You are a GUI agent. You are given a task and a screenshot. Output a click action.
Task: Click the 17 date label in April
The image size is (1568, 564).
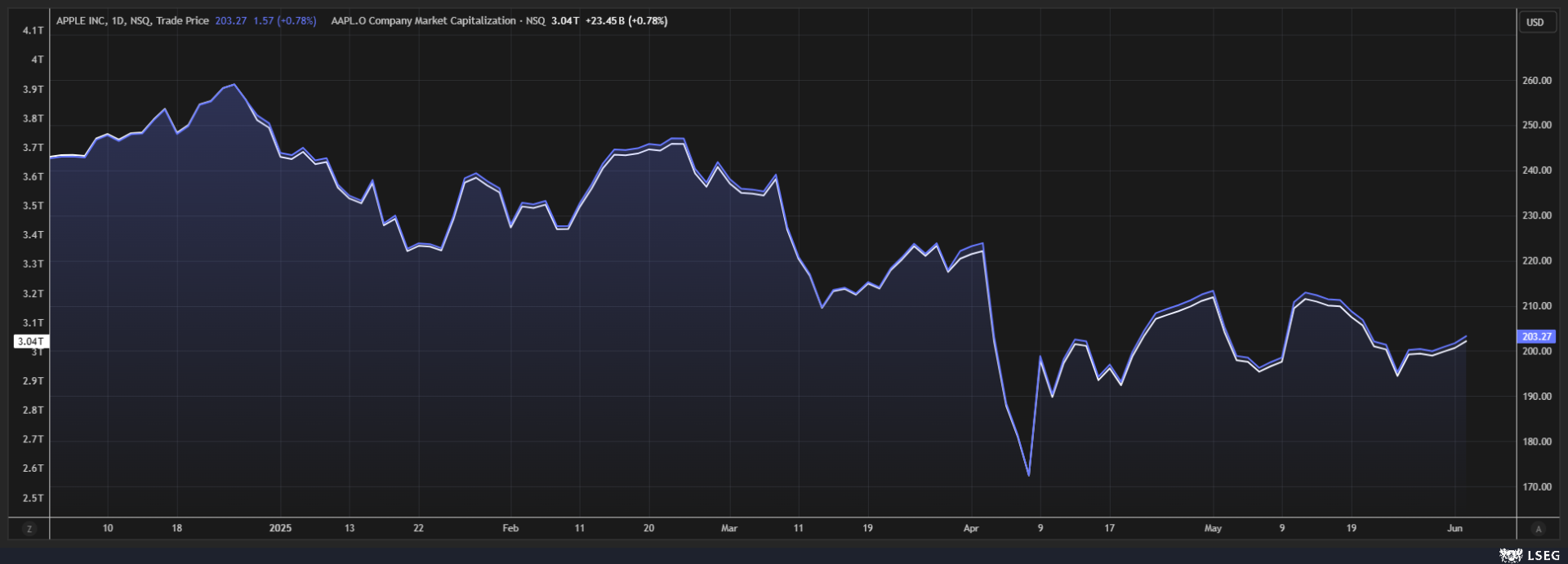coord(1109,528)
